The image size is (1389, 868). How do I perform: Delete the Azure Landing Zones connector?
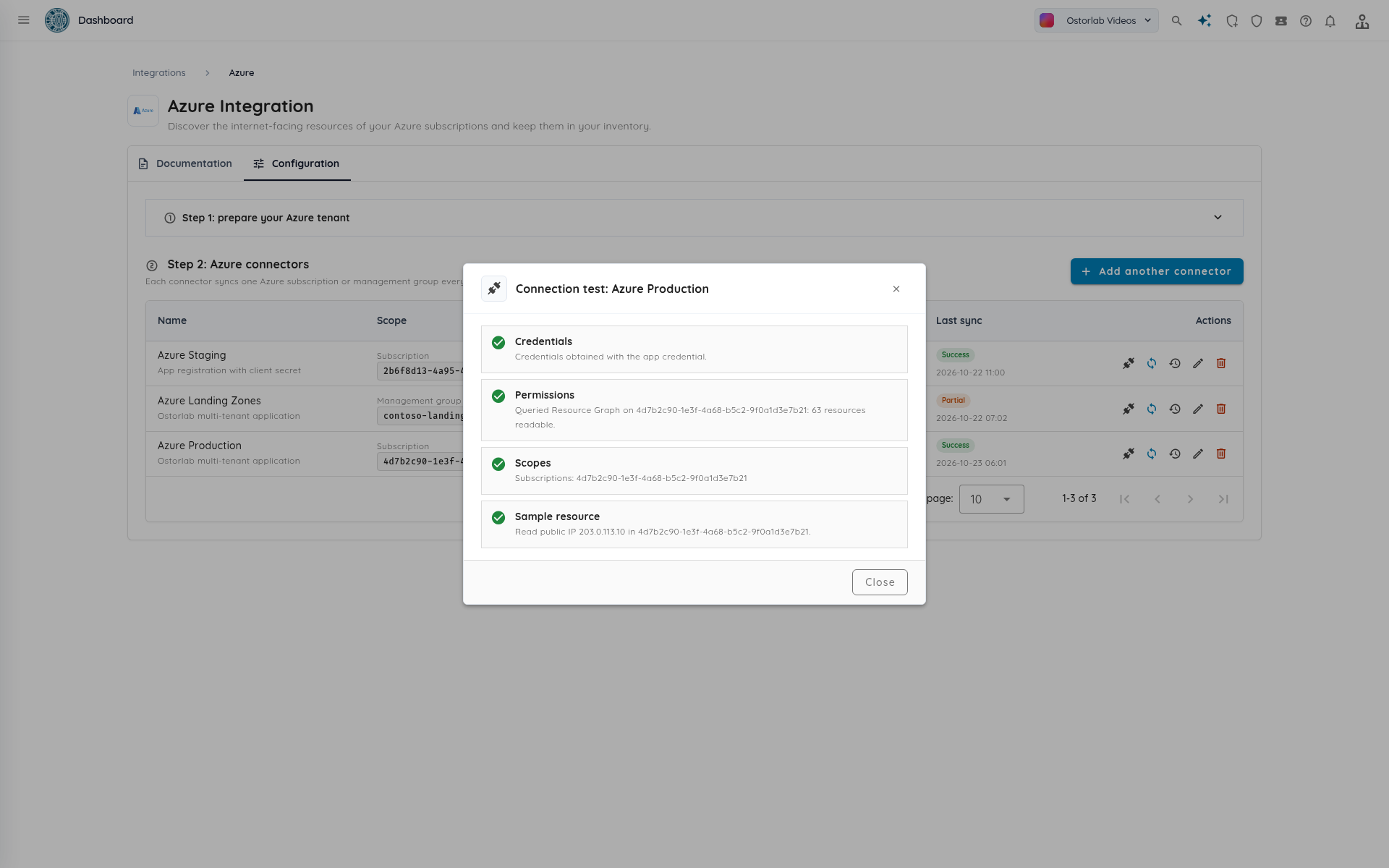point(1221,409)
